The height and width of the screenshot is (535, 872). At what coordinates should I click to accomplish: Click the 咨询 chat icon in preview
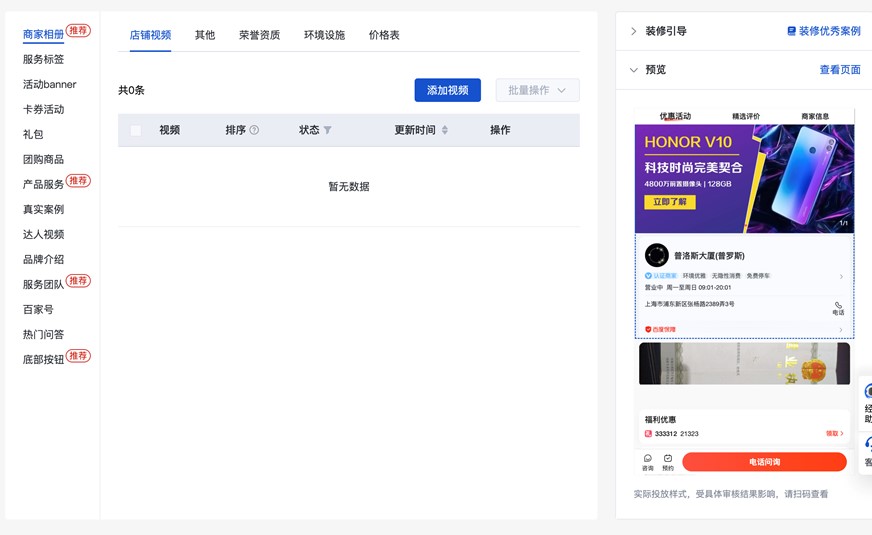coord(648,459)
